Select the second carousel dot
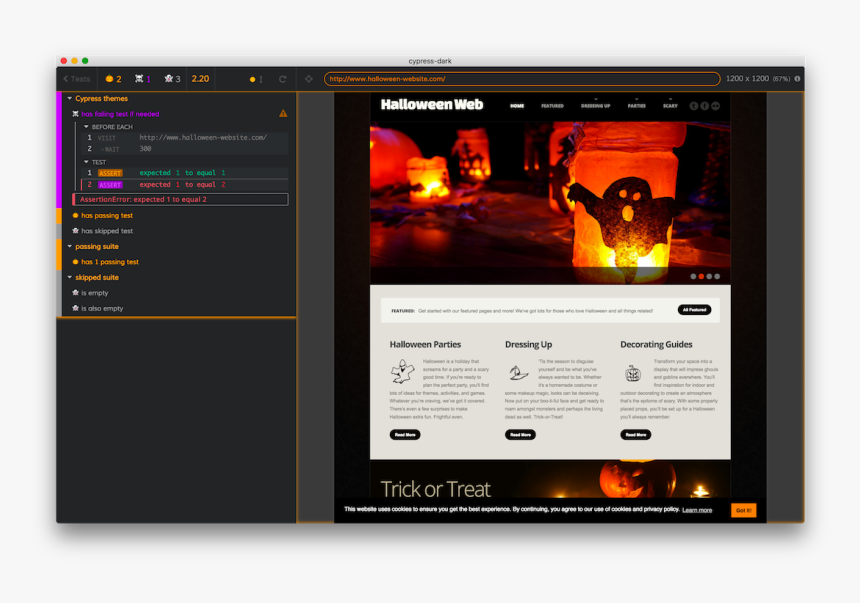 click(701, 276)
